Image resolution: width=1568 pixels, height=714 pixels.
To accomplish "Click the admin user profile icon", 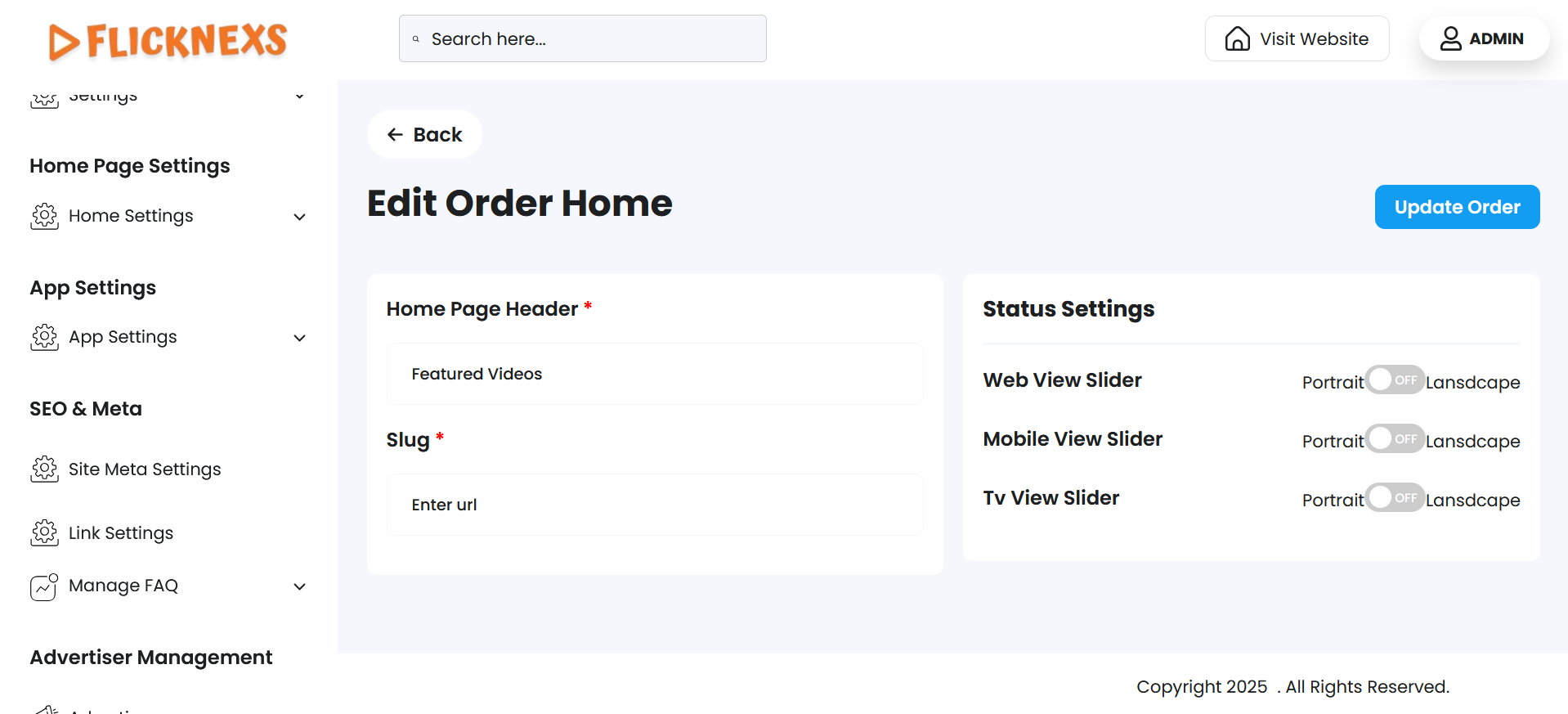I will click(1450, 38).
